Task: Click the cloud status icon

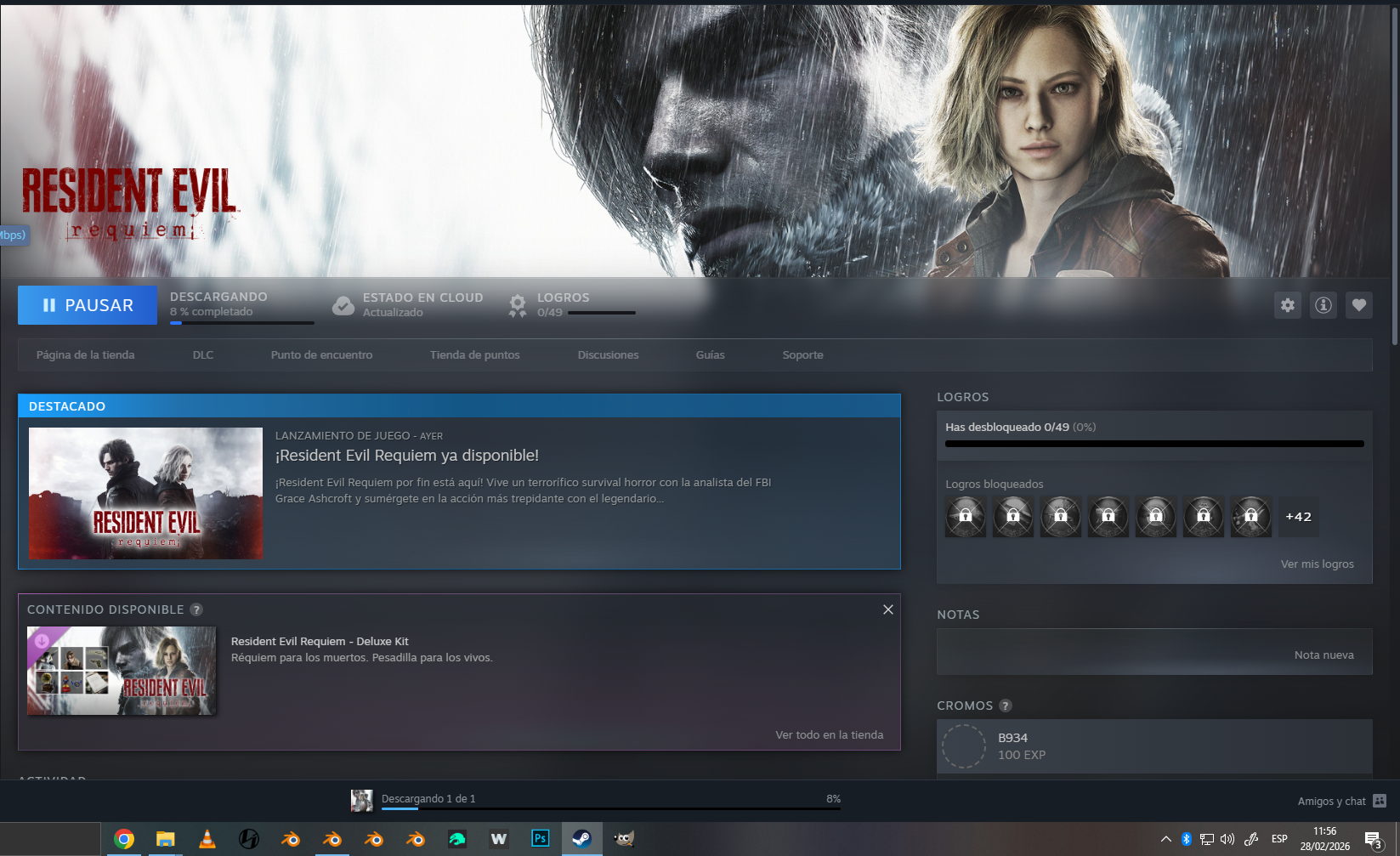Action: coord(343,306)
